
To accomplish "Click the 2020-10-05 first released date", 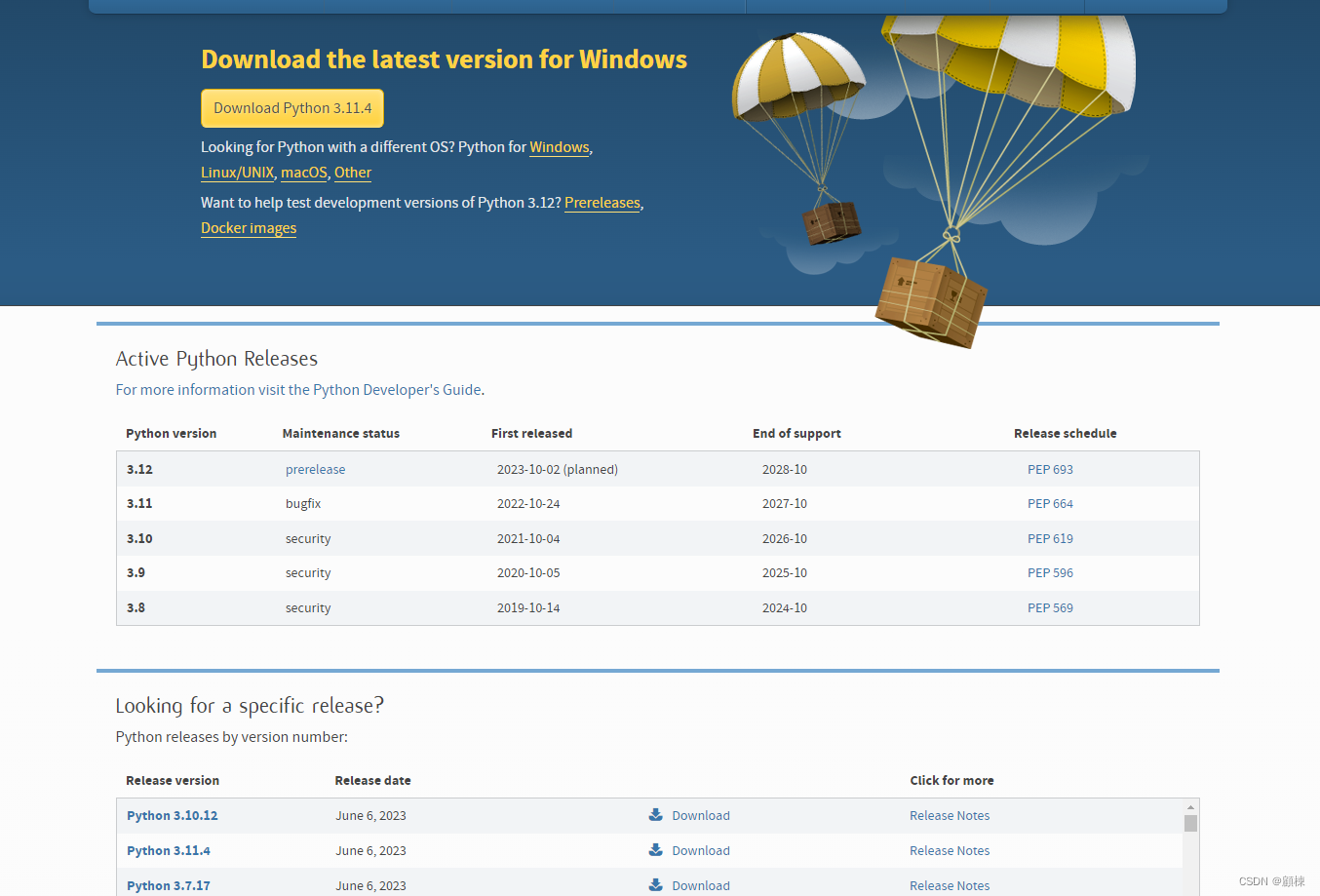I will tap(528, 573).
